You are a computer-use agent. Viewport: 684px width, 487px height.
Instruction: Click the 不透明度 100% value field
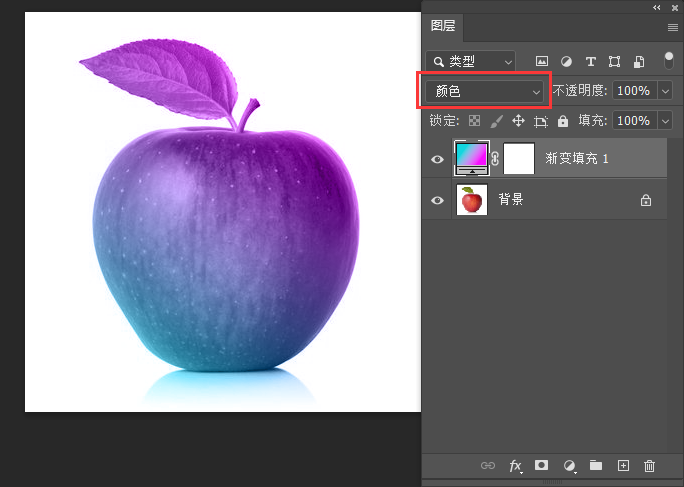click(x=634, y=91)
